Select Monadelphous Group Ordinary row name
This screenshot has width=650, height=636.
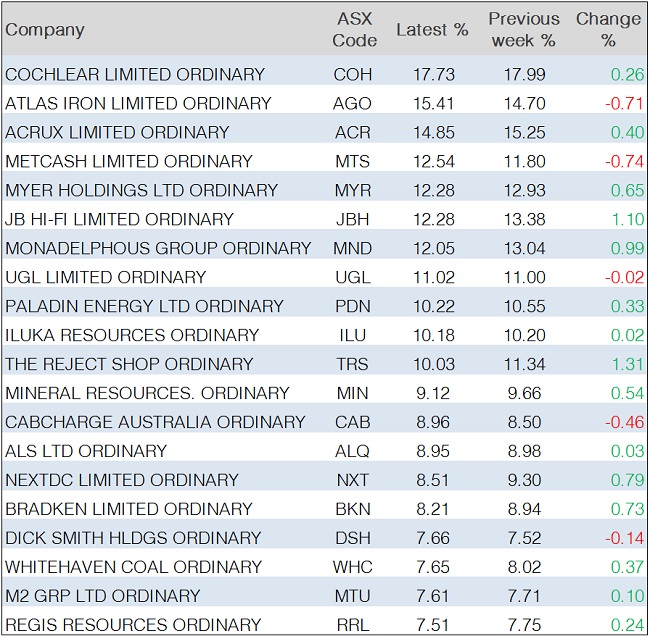pyautogui.click(x=158, y=248)
